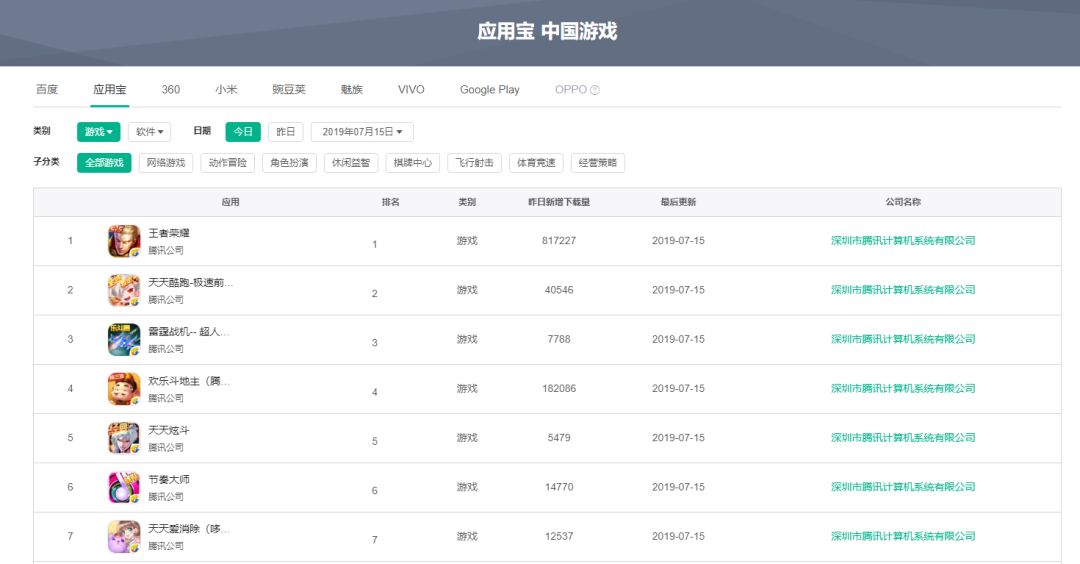
Task: Select the 全部游戏 subcategory filter
Action: 104,163
